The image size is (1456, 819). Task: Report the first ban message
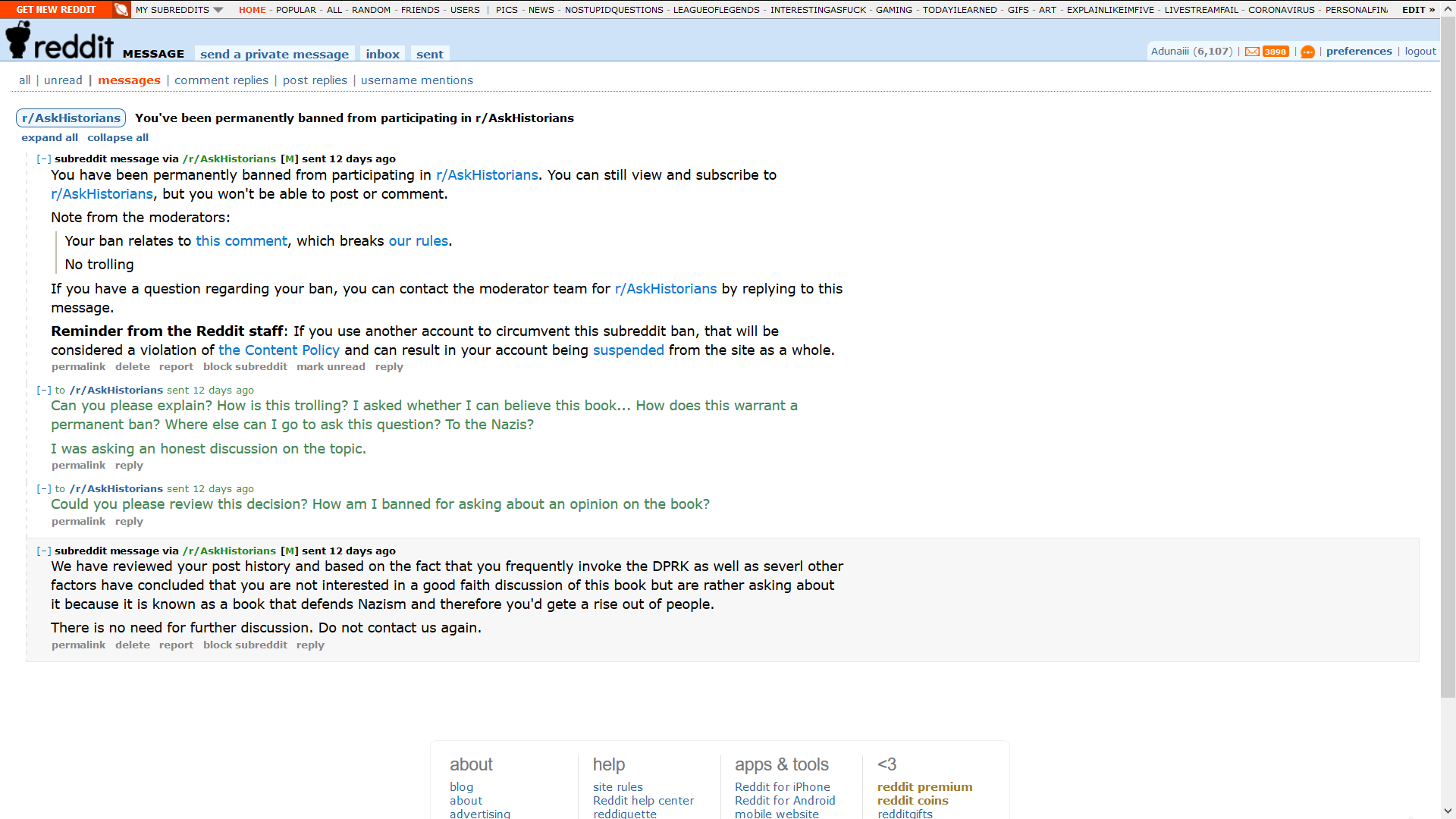[x=176, y=367]
